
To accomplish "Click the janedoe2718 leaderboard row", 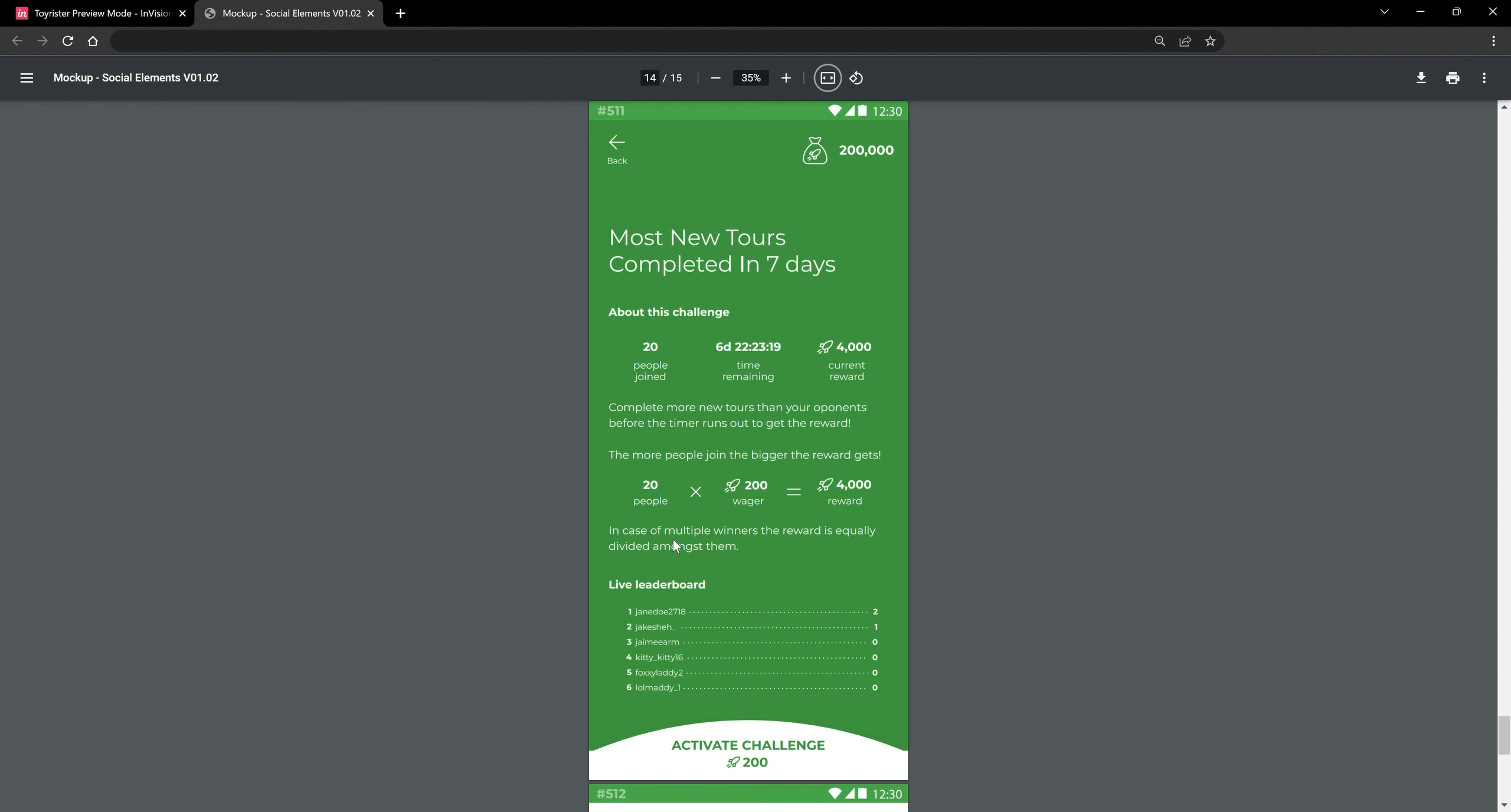I will click(752, 611).
